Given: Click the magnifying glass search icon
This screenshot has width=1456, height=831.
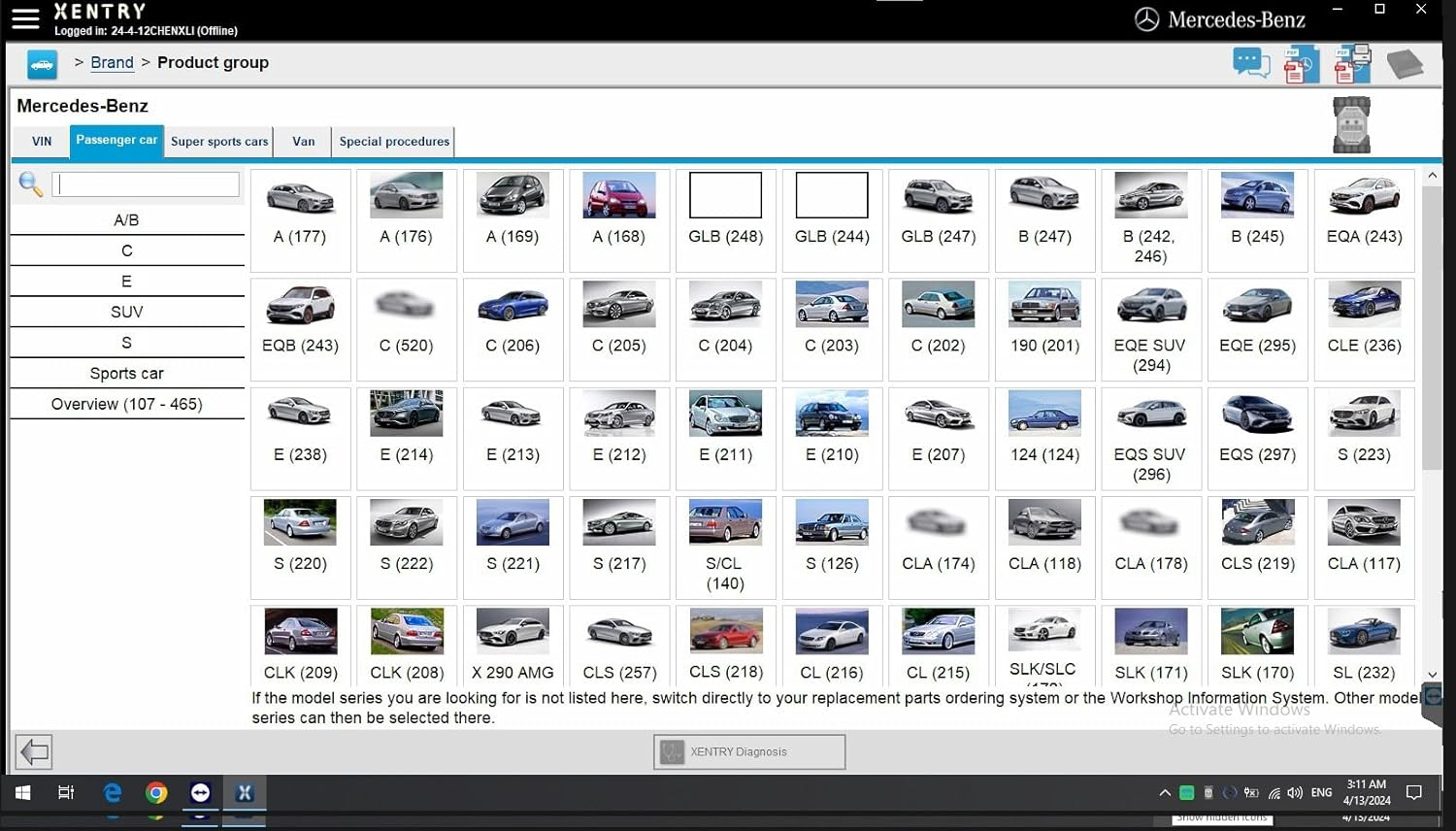Looking at the screenshot, I should pyautogui.click(x=30, y=184).
